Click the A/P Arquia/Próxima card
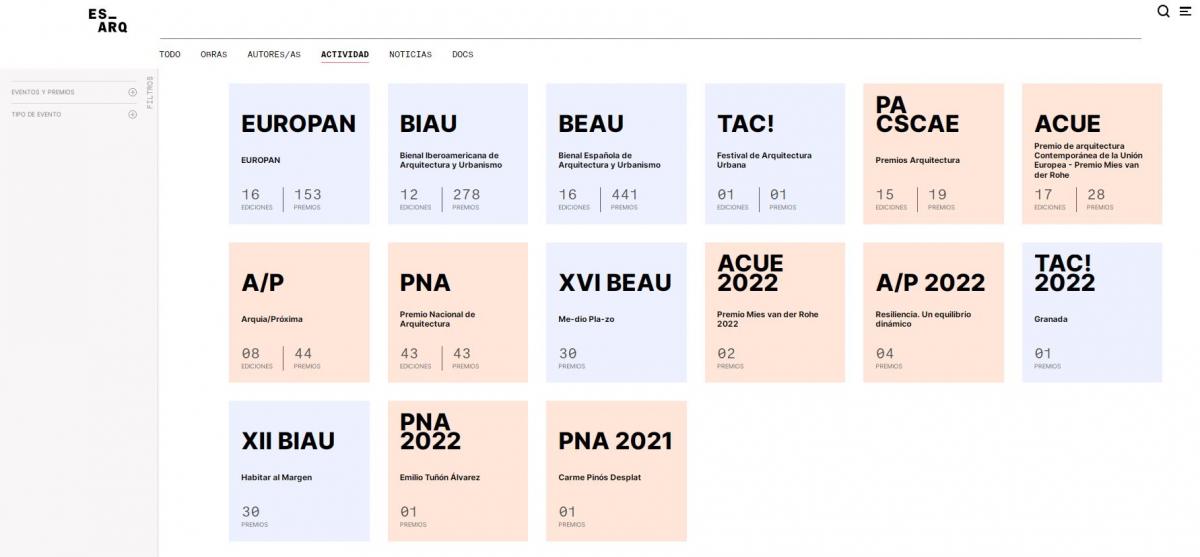Screen dimensions: 1200x557 point(299,312)
